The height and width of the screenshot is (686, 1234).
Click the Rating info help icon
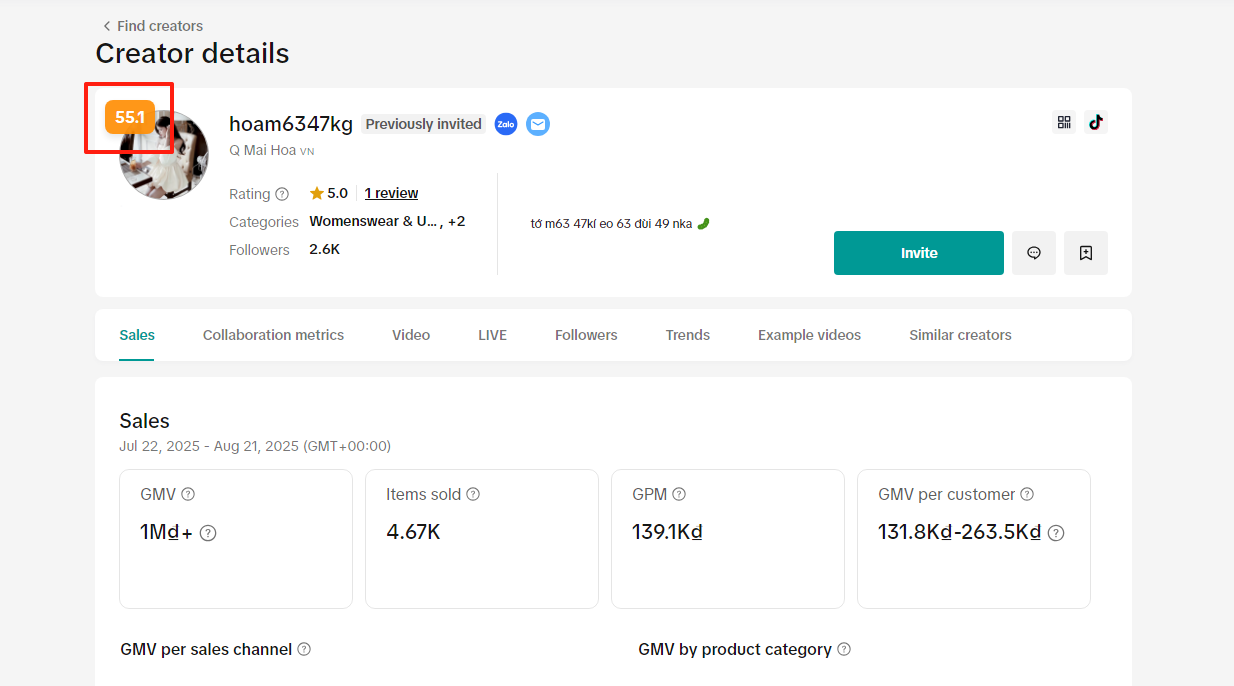point(282,194)
